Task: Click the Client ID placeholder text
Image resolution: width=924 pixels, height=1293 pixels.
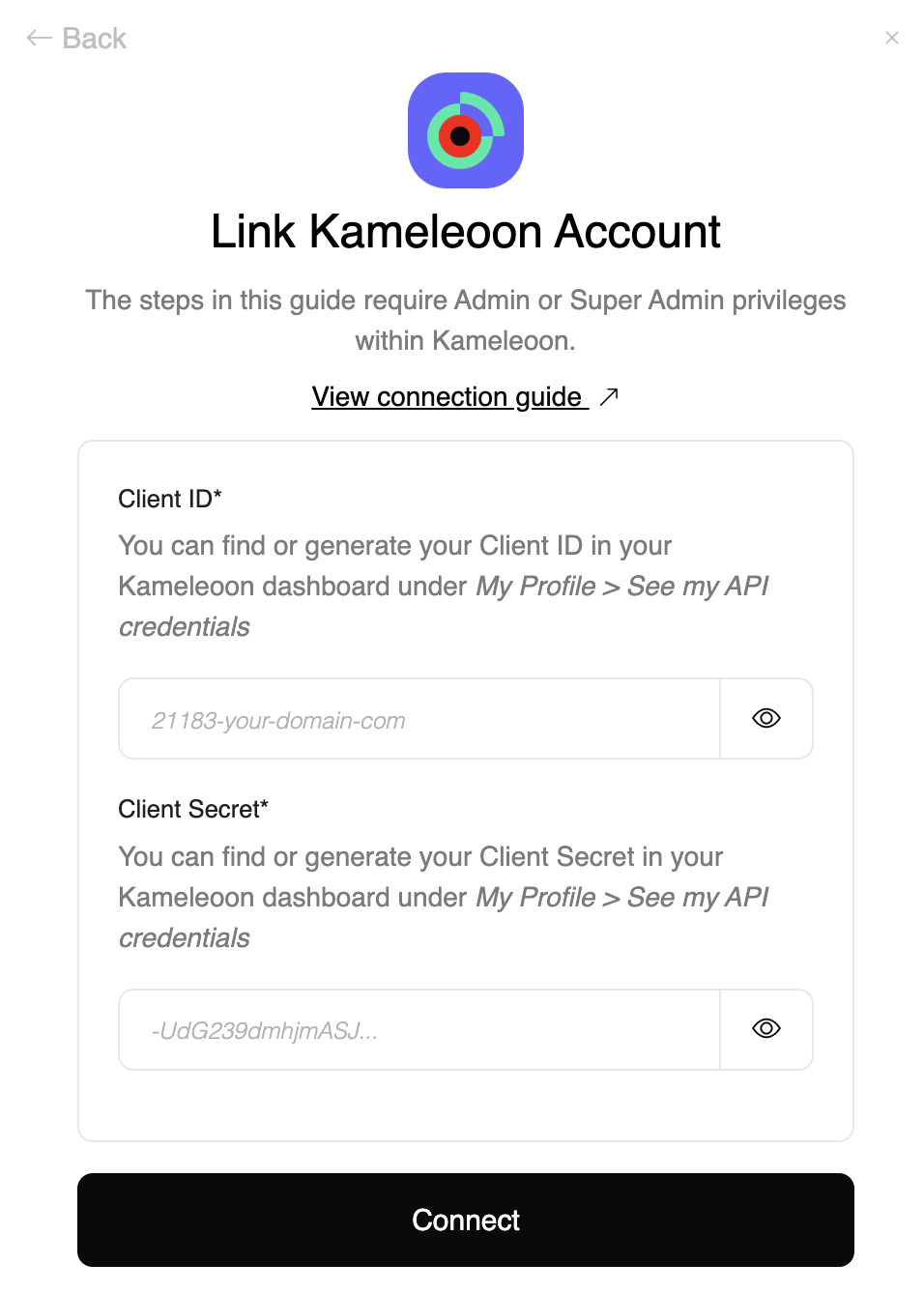Action: click(277, 720)
